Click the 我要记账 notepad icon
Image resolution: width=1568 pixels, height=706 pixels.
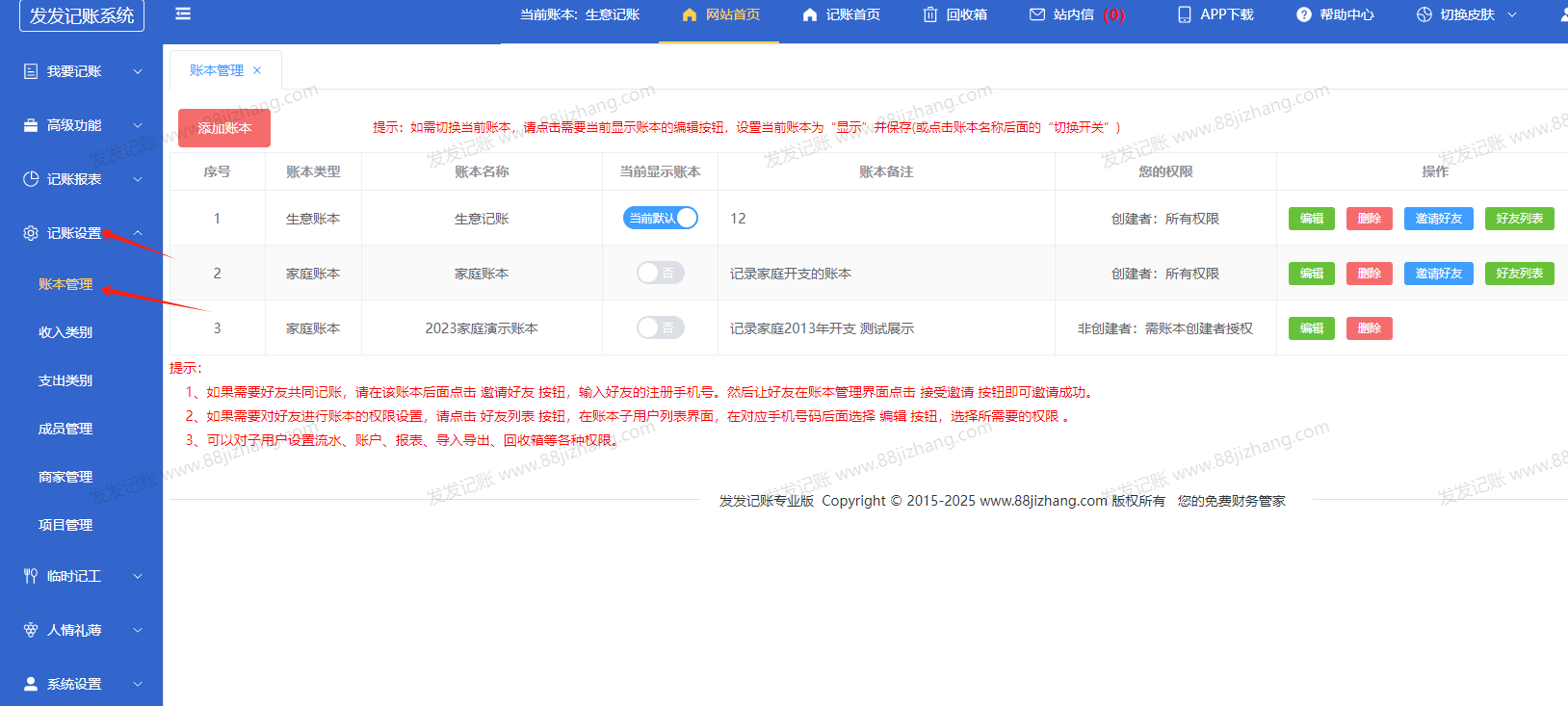[31, 71]
